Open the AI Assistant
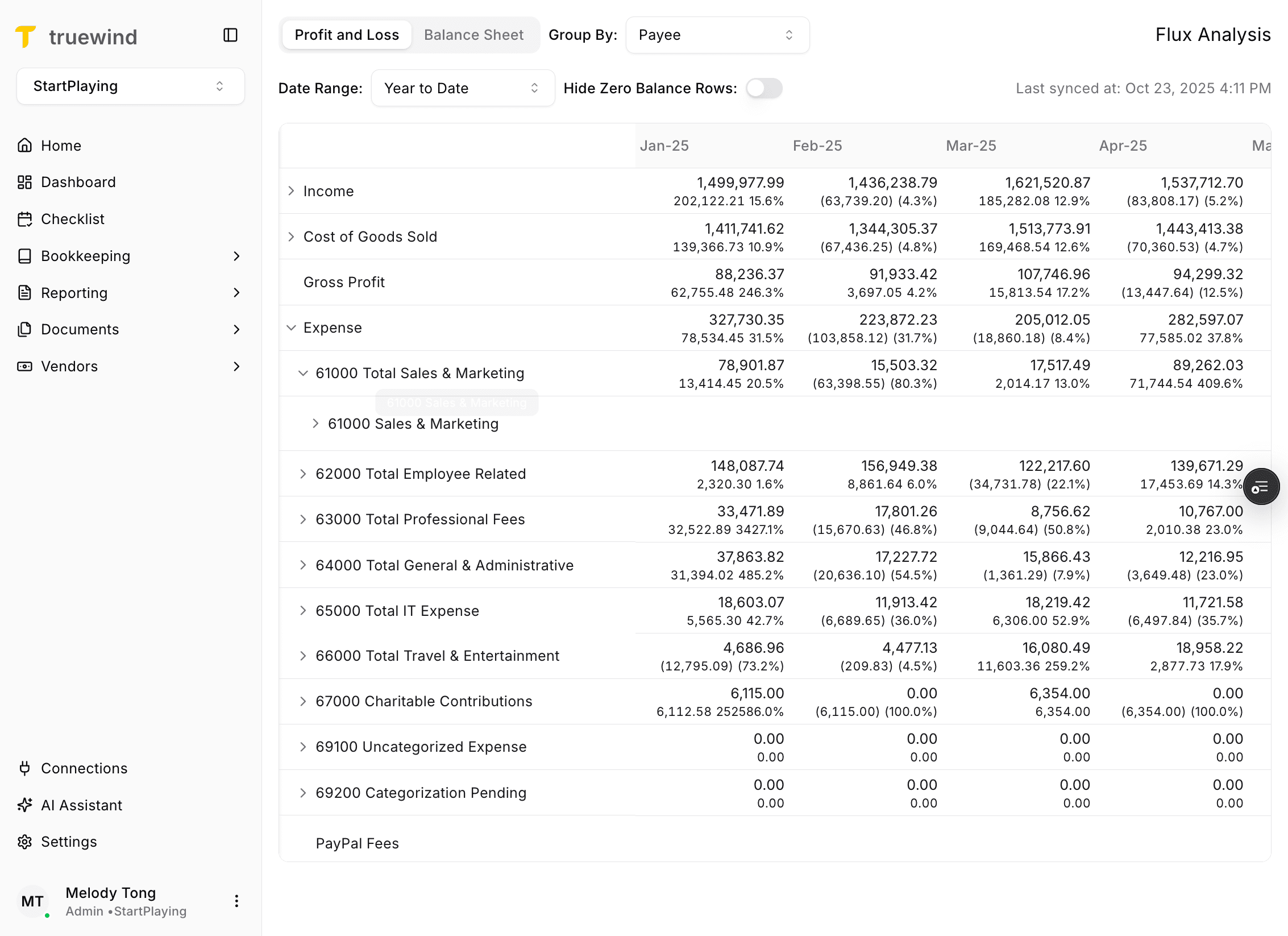The image size is (1288, 936). point(81,805)
